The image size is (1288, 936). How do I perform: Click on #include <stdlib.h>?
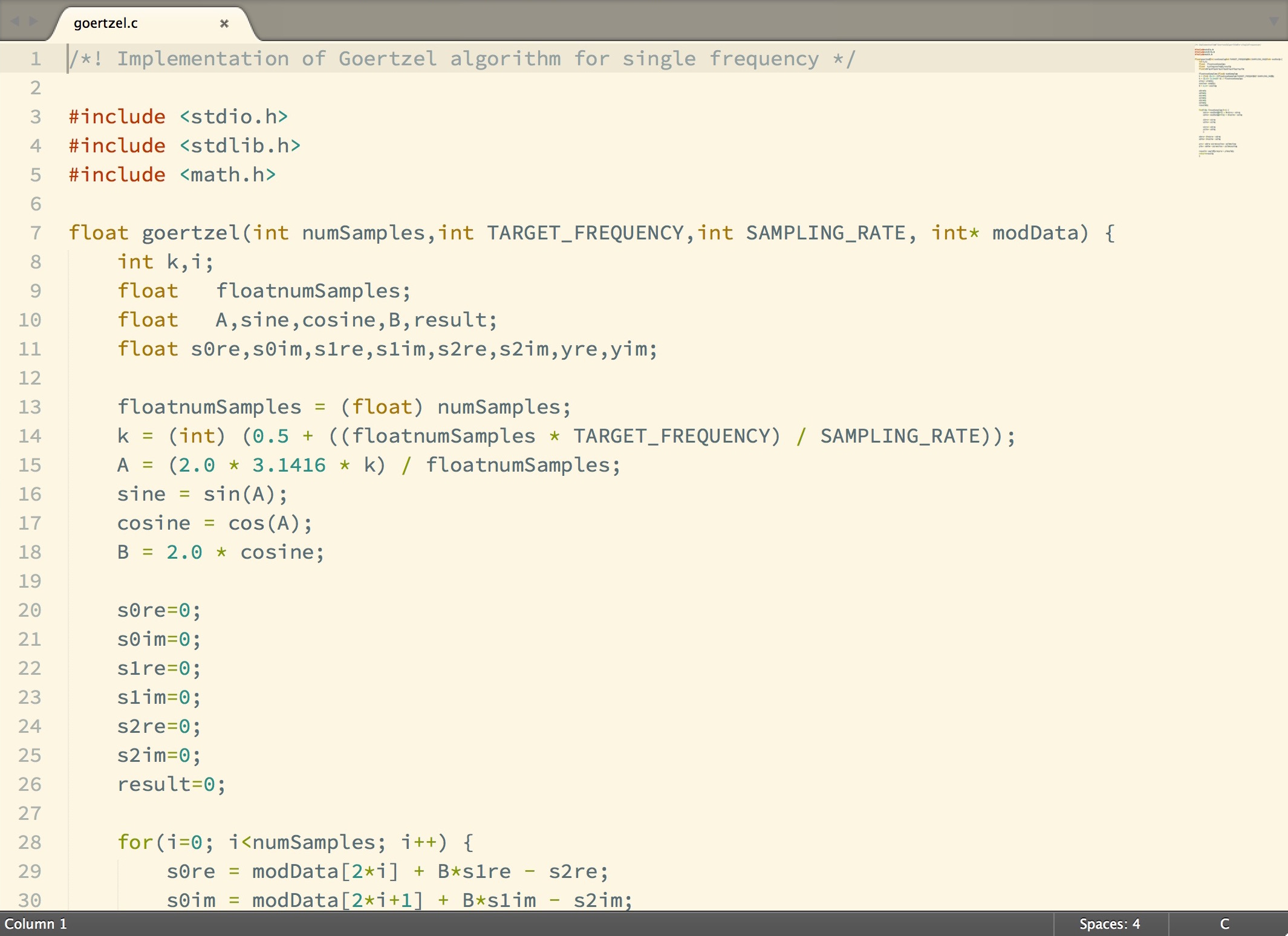pos(184,146)
